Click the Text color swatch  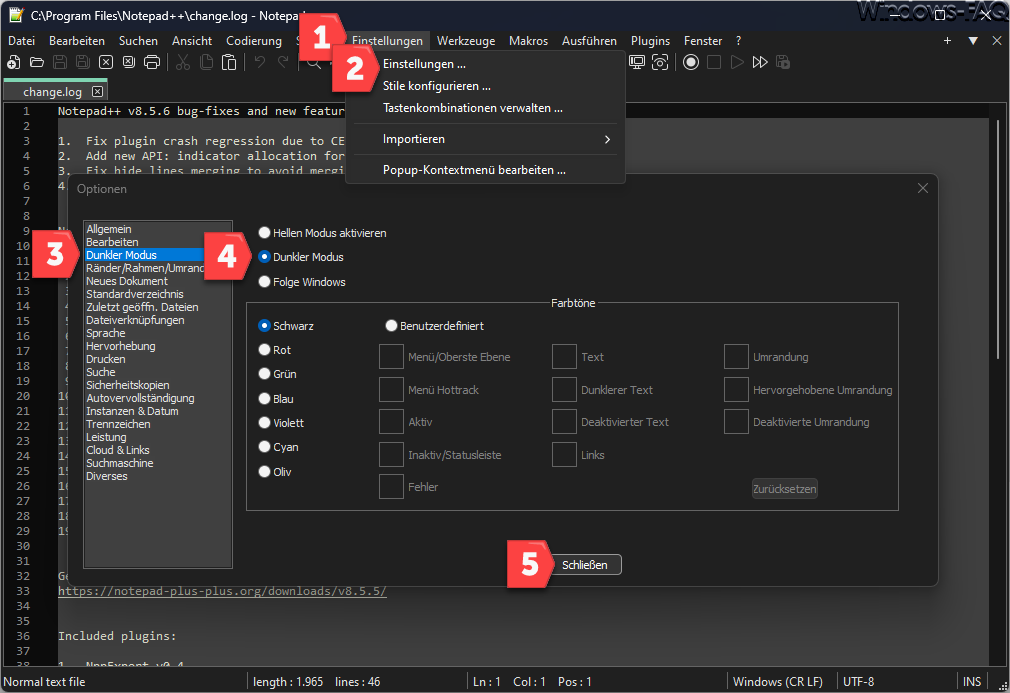tap(564, 357)
